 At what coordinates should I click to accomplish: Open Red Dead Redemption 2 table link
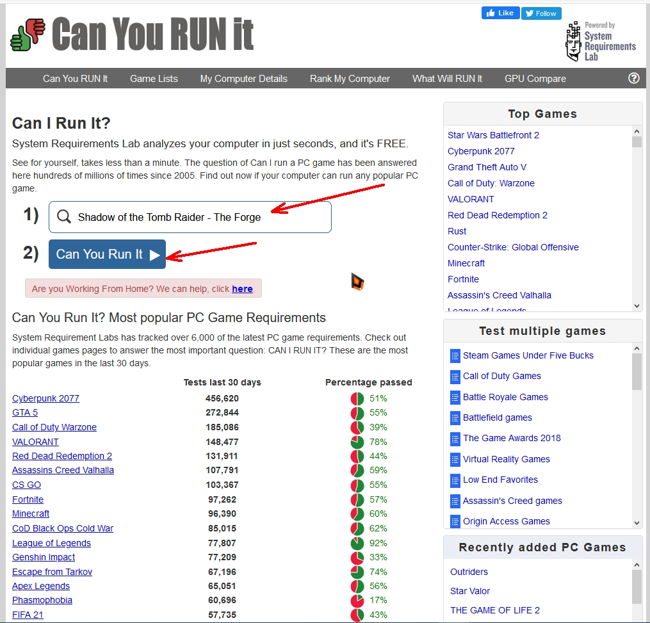(x=62, y=456)
